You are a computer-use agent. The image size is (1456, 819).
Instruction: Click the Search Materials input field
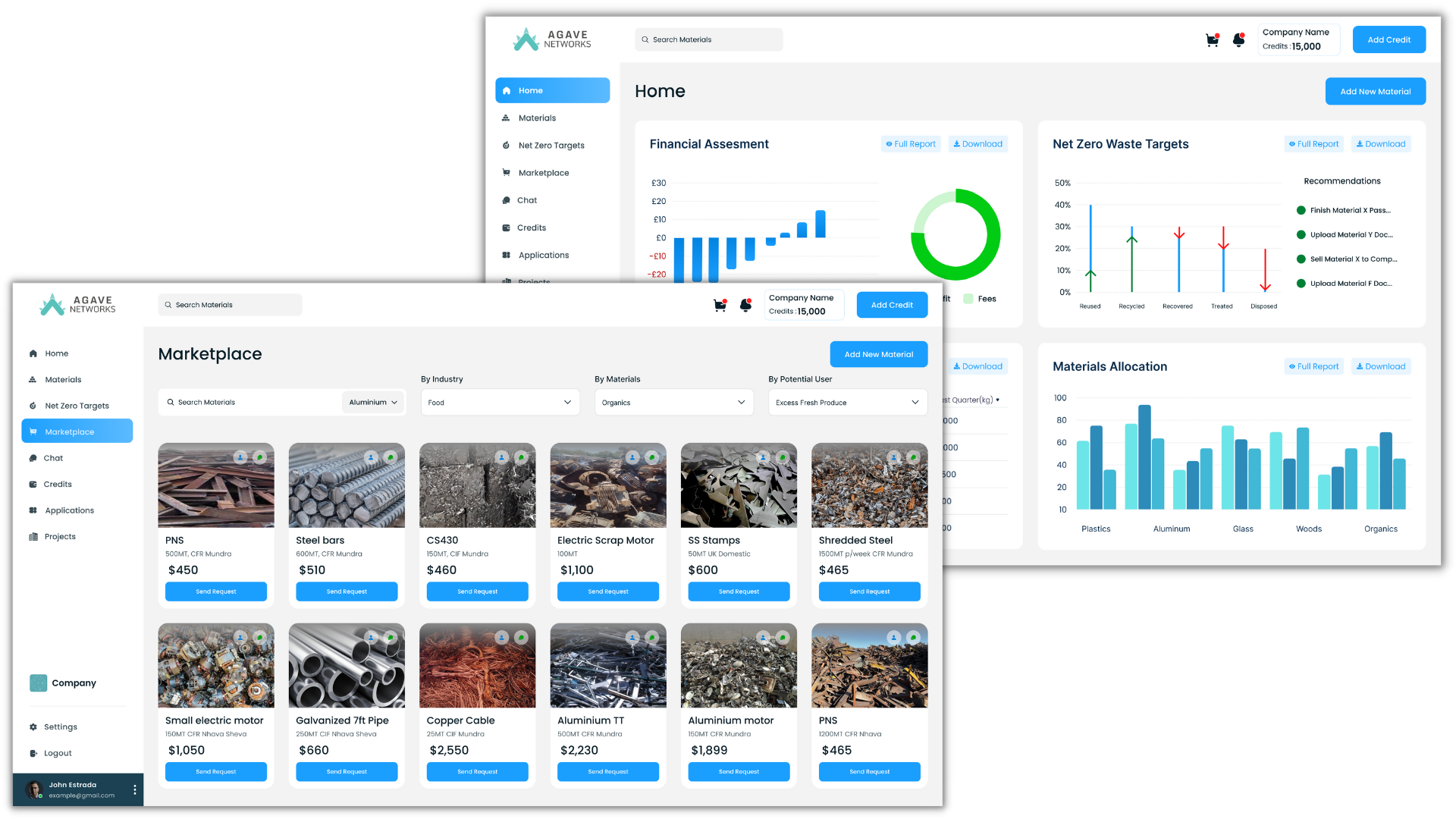(x=230, y=304)
